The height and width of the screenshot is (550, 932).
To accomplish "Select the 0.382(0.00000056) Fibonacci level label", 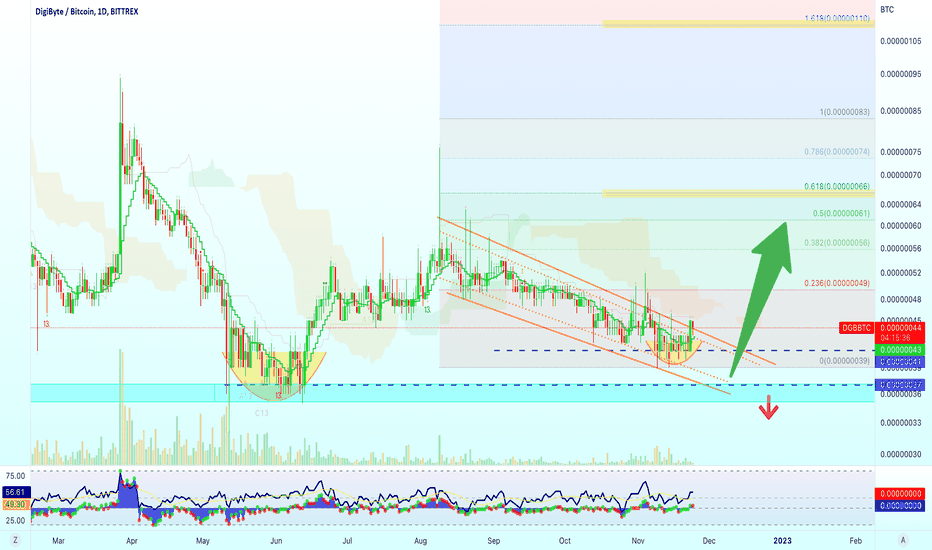I will pos(837,243).
